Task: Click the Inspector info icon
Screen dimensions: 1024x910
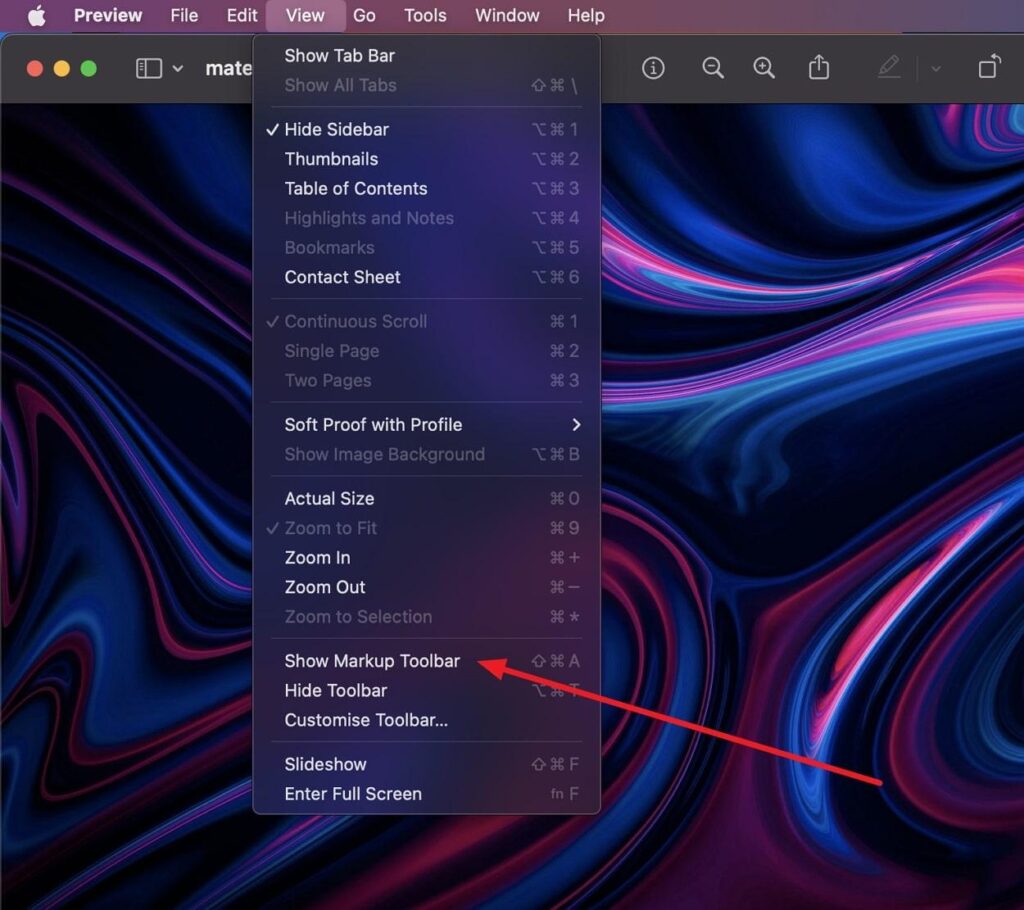Action: (653, 68)
